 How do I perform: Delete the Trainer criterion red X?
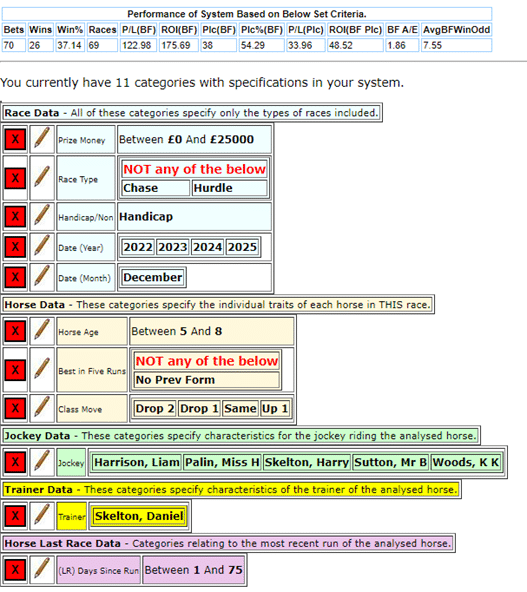tap(15, 516)
